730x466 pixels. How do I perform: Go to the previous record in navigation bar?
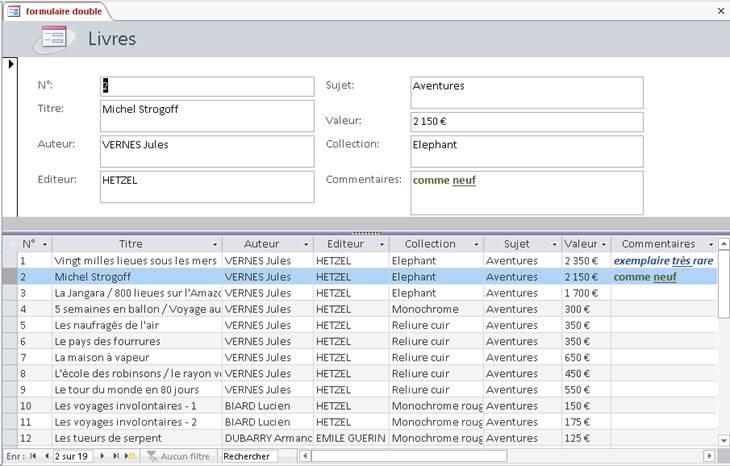tap(46, 456)
